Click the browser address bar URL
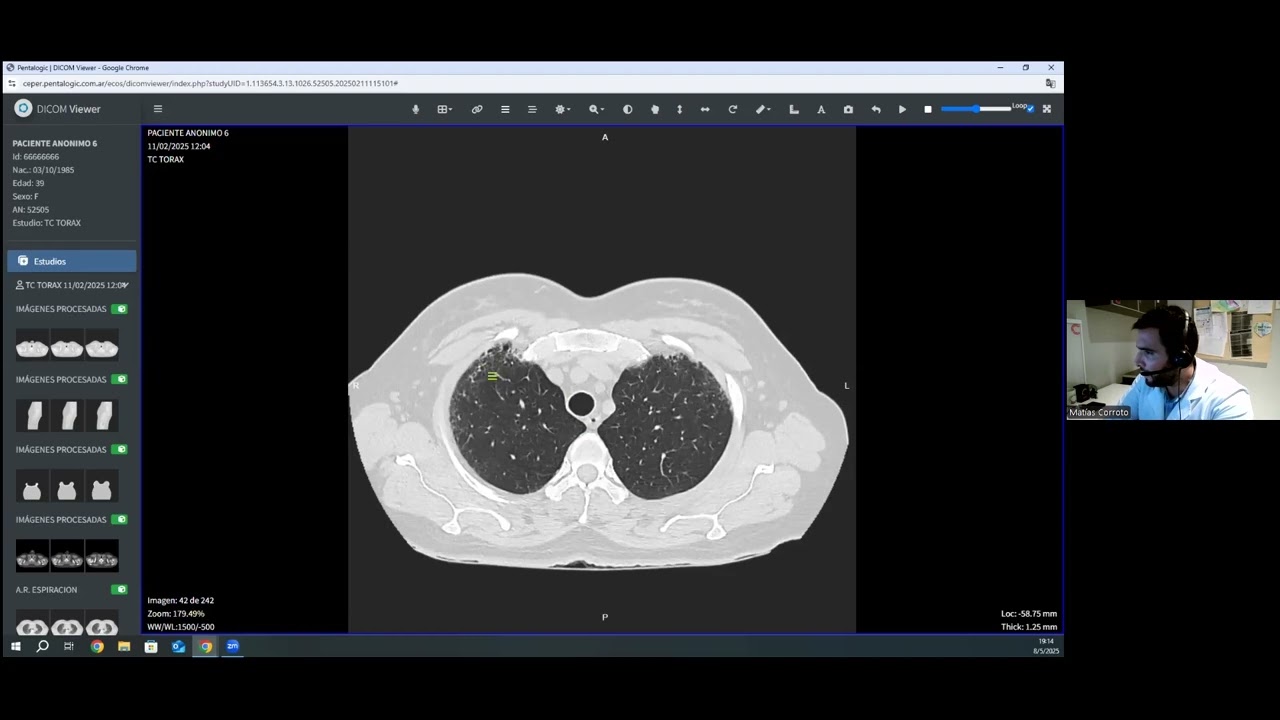 pyautogui.click(x=210, y=84)
